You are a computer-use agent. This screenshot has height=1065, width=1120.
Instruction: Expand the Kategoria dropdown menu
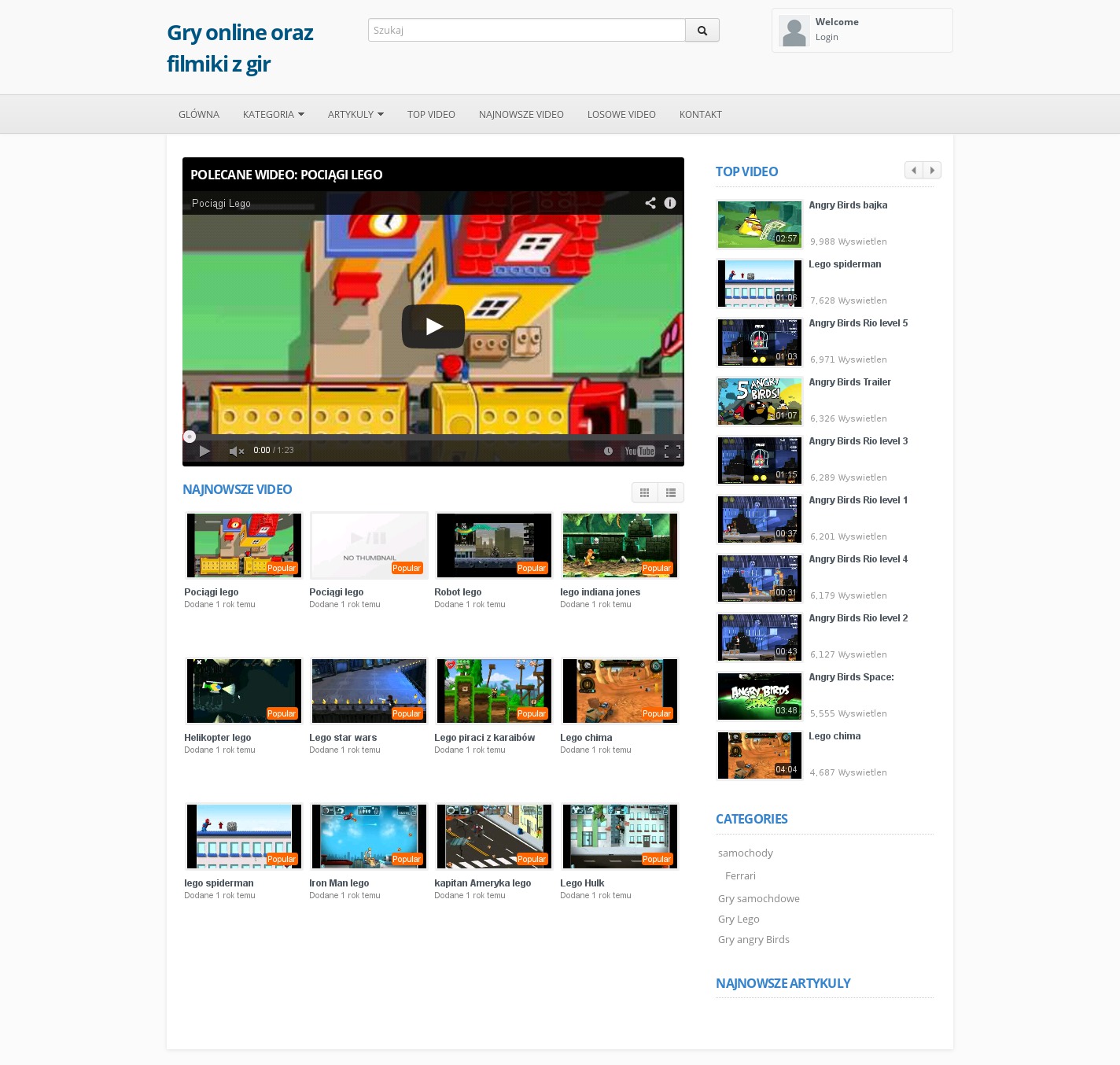pos(273,115)
